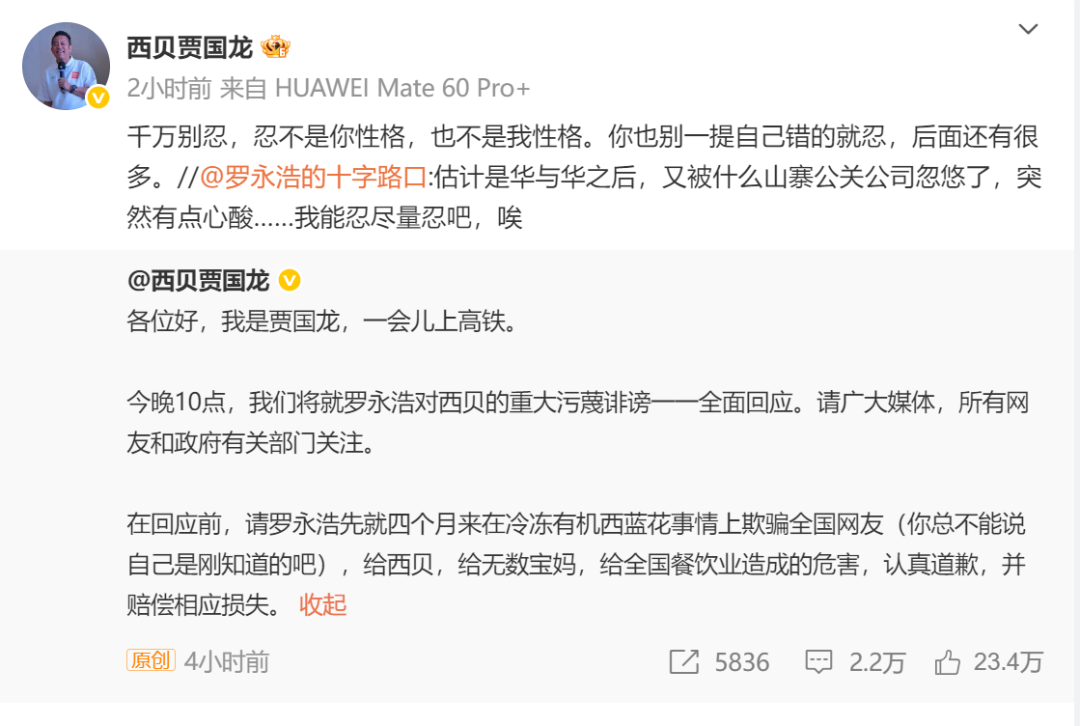Click the repost share icon
The image size is (1080, 726).
pos(684,661)
